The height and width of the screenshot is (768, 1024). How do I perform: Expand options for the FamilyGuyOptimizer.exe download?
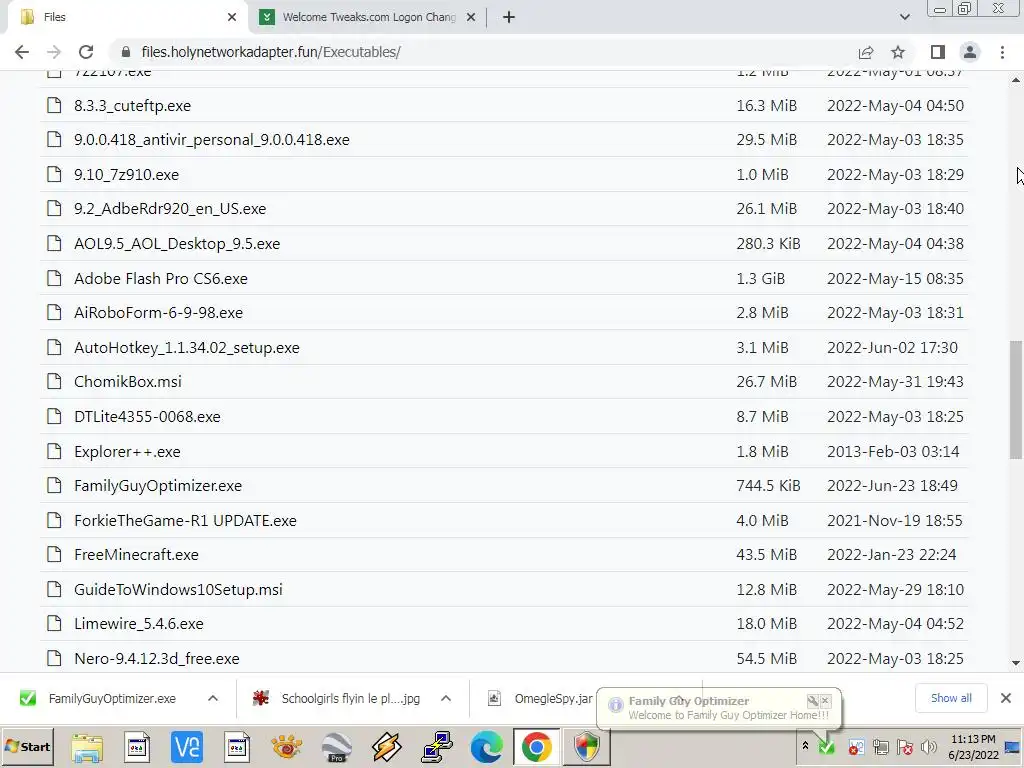pos(213,699)
